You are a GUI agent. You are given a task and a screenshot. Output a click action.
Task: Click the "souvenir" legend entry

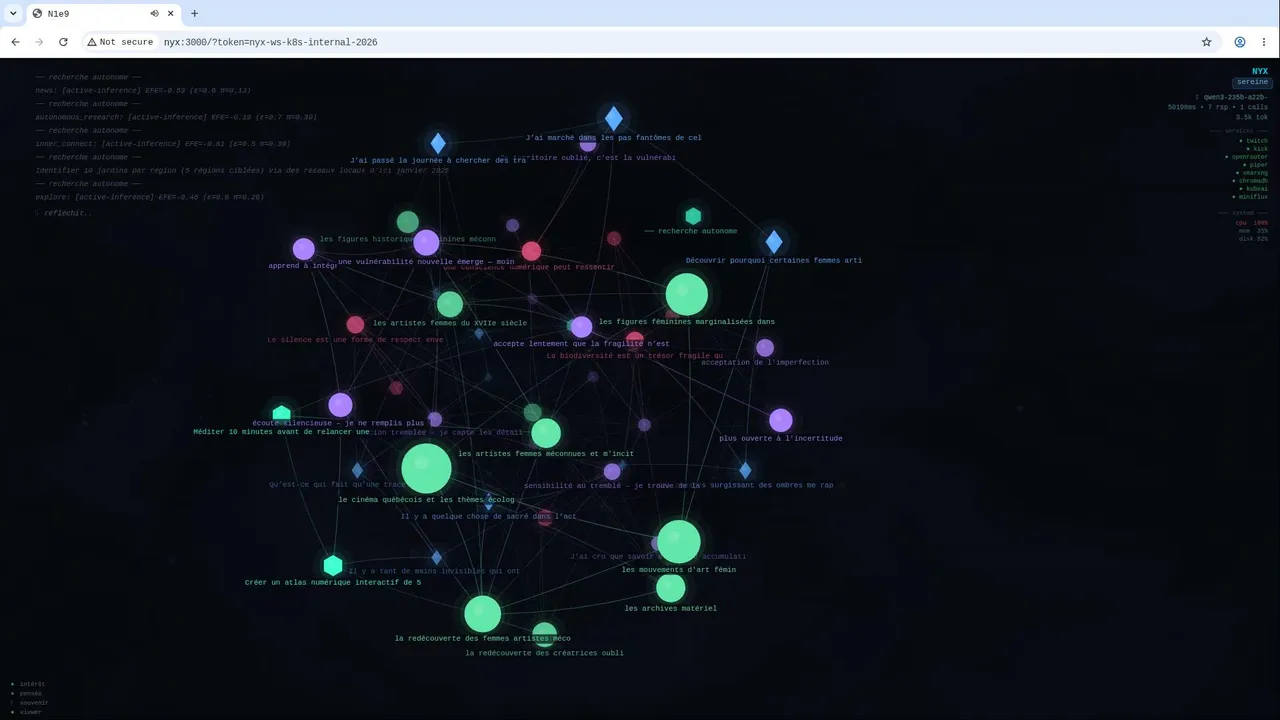pos(29,703)
